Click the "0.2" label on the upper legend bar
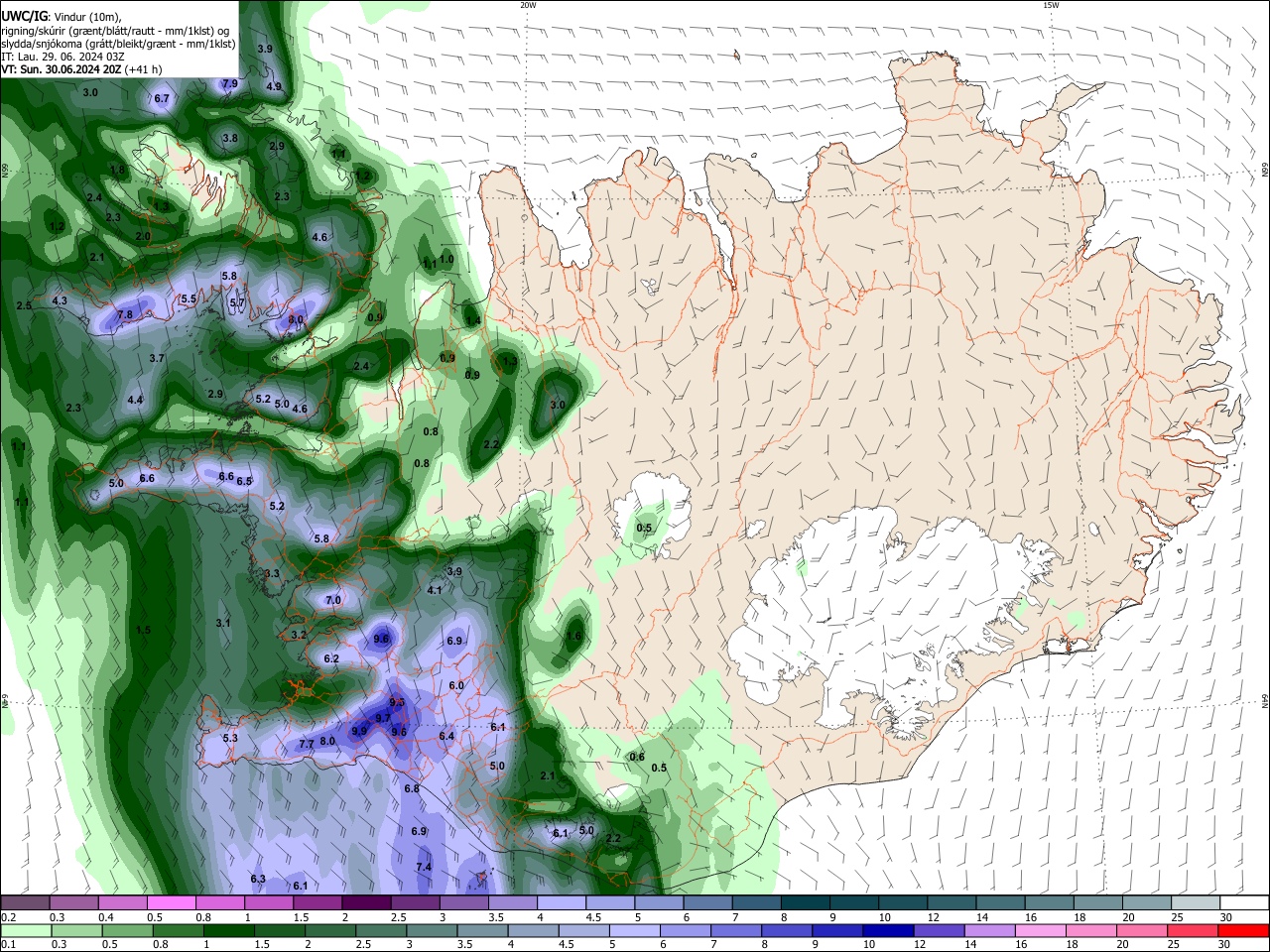The height and width of the screenshot is (952, 1270). point(8,917)
